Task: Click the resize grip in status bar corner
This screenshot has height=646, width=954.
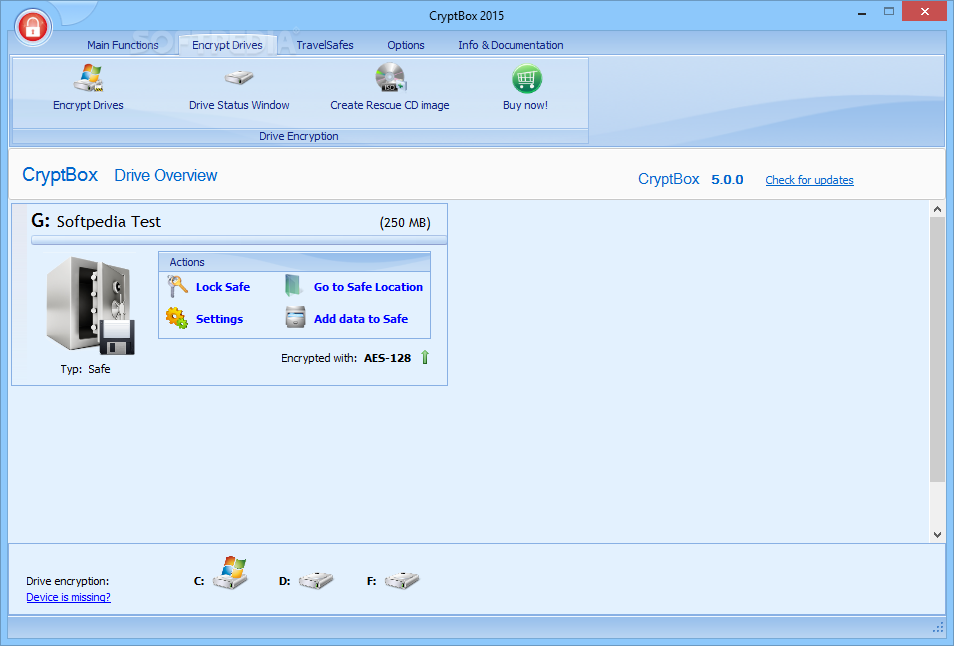Action: 938,627
